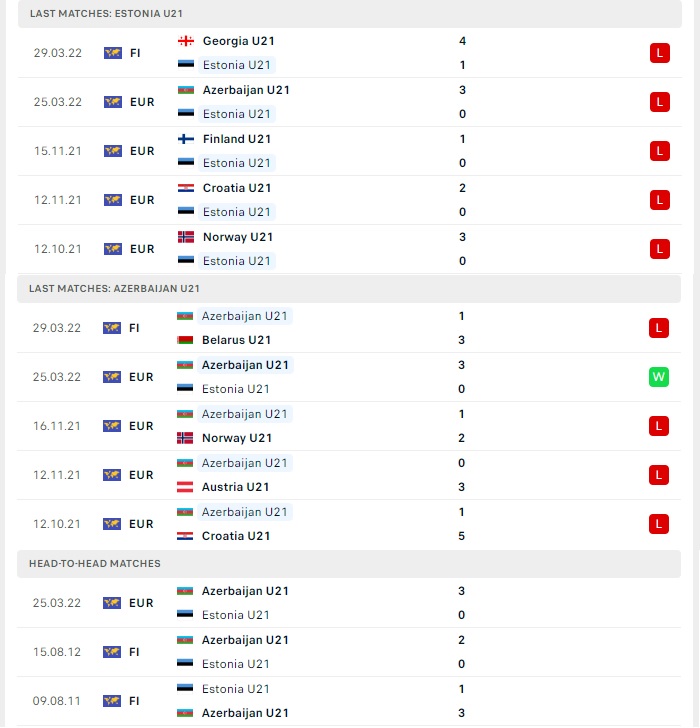Open Georgia U21 team link

click(239, 41)
